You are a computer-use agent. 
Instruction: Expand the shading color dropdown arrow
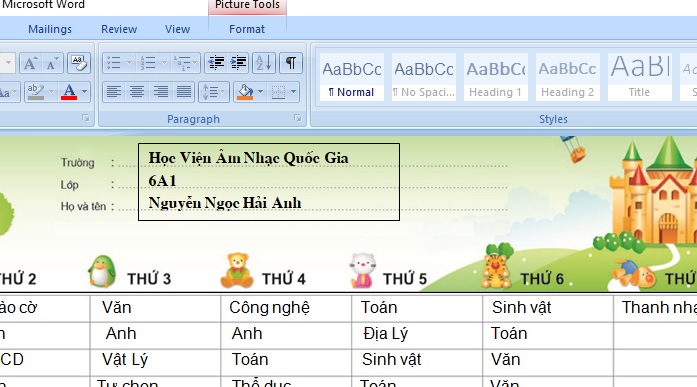tap(260, 92)
